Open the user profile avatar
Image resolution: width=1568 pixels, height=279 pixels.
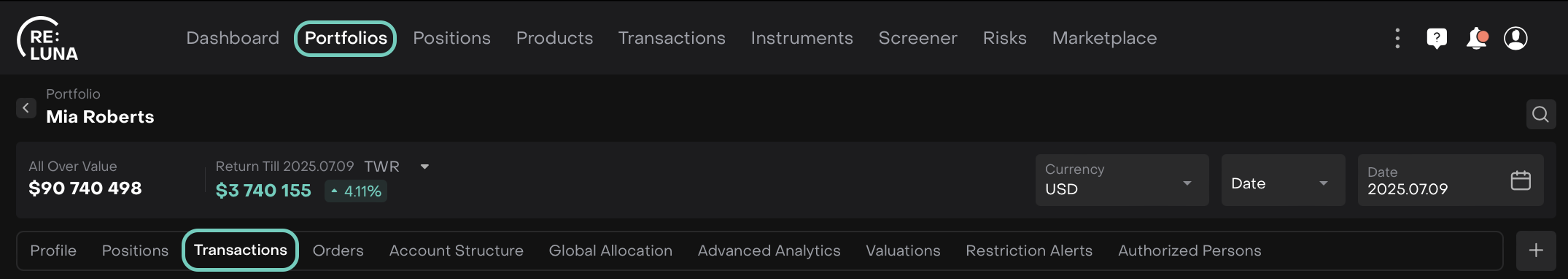(x=1516, y=38)
